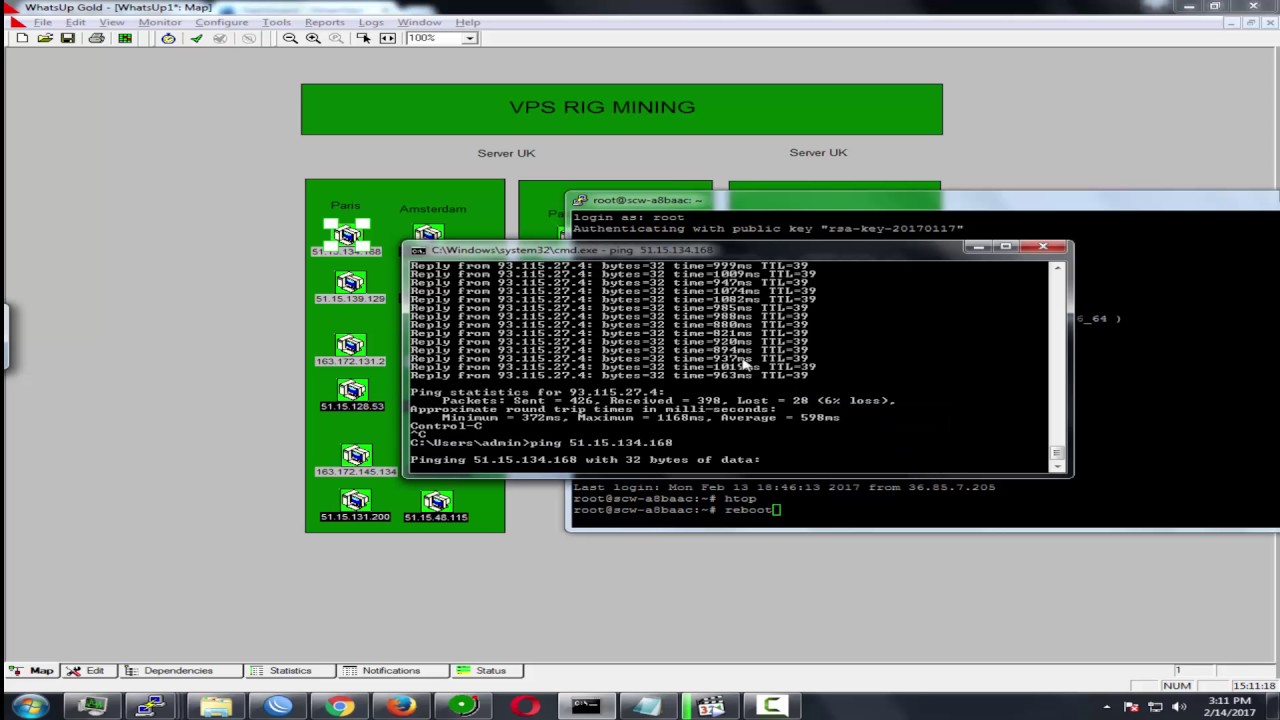
Task: Click the Save floppy disk icon
Action: click(68, 38)
